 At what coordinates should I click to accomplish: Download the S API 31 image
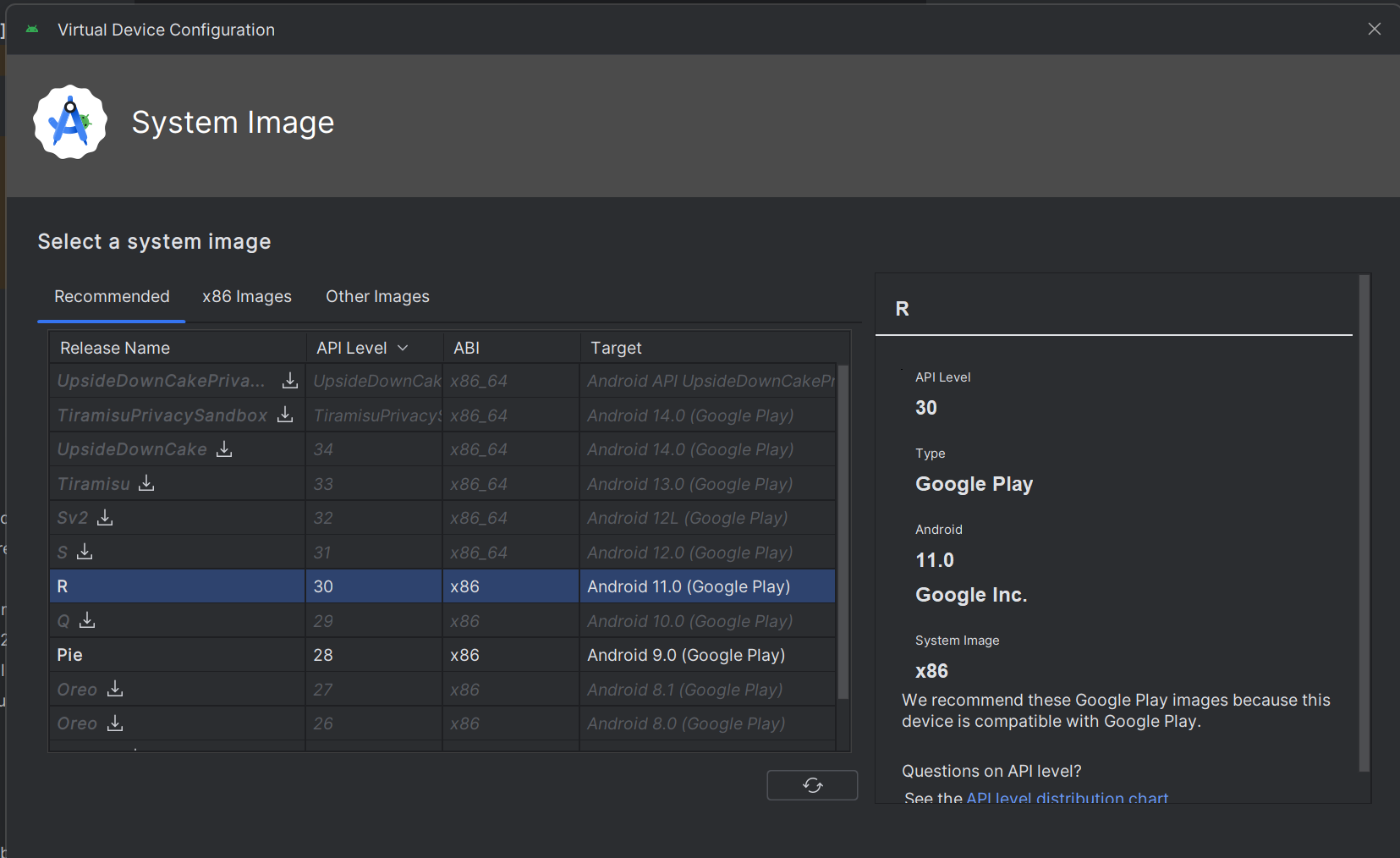[x=85, y=552]
